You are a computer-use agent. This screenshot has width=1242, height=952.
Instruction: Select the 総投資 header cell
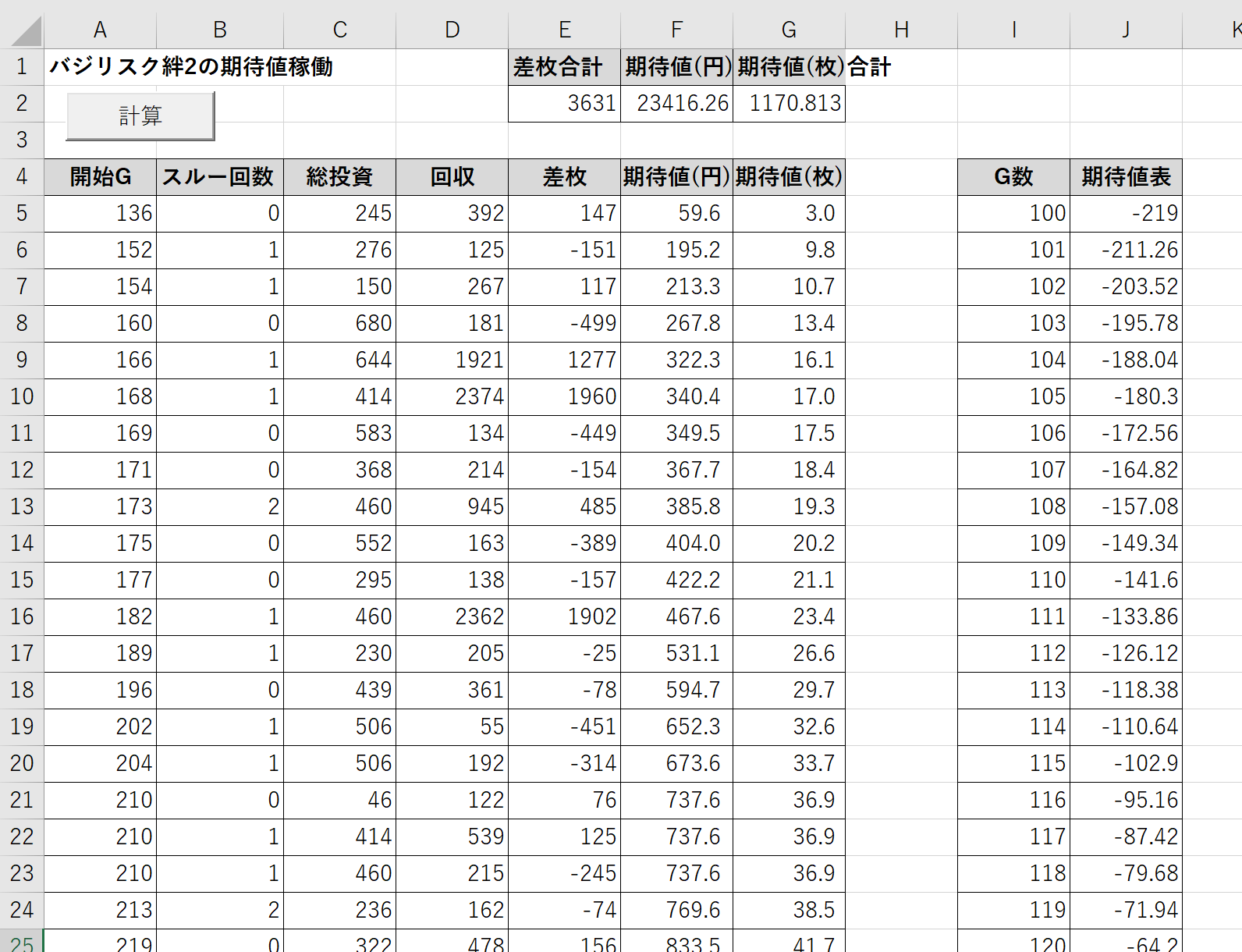point(339,177)
